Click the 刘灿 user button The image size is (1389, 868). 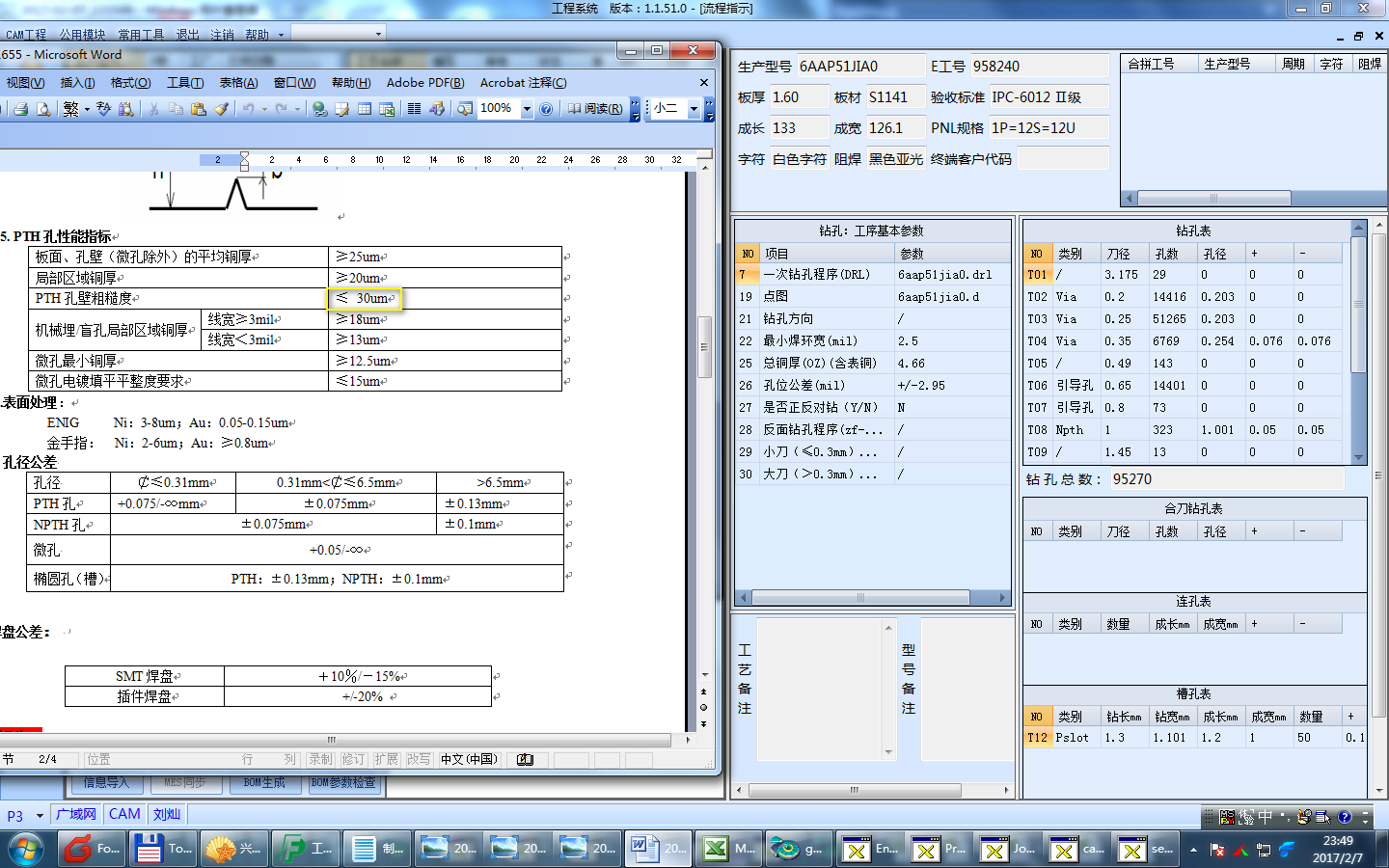pyautogui.click(x=167, y=815)
